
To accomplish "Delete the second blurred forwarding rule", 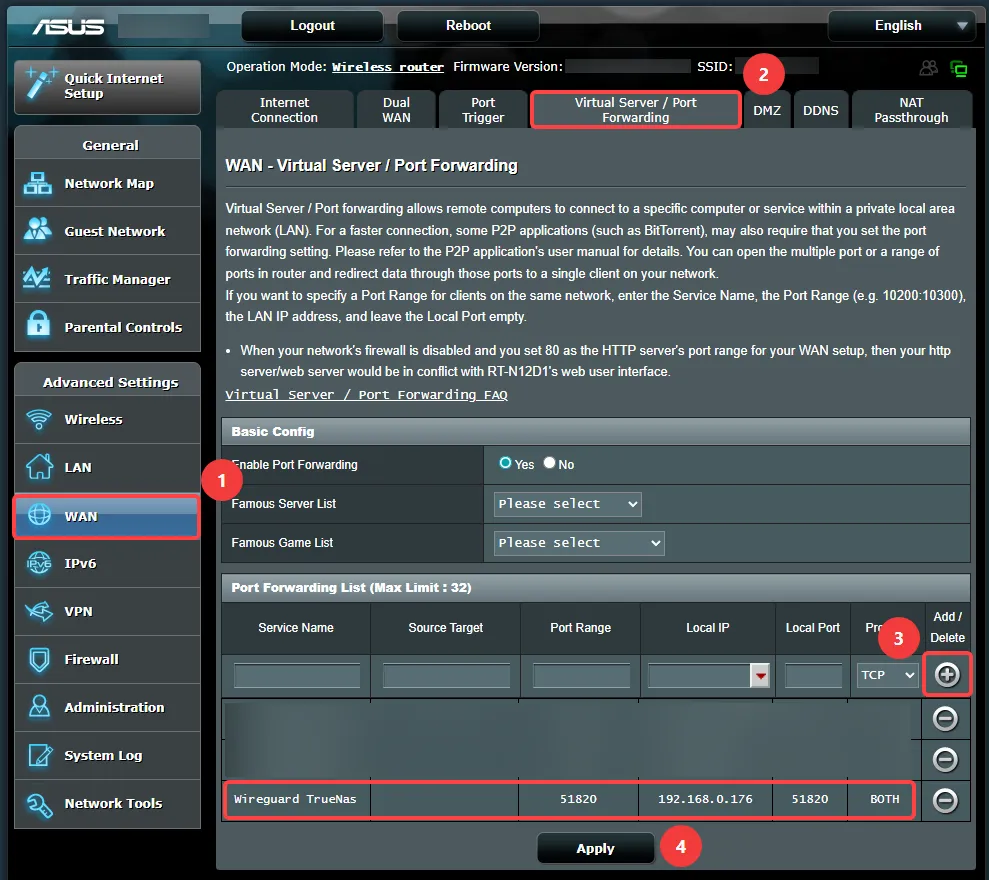I will (945, 760).
